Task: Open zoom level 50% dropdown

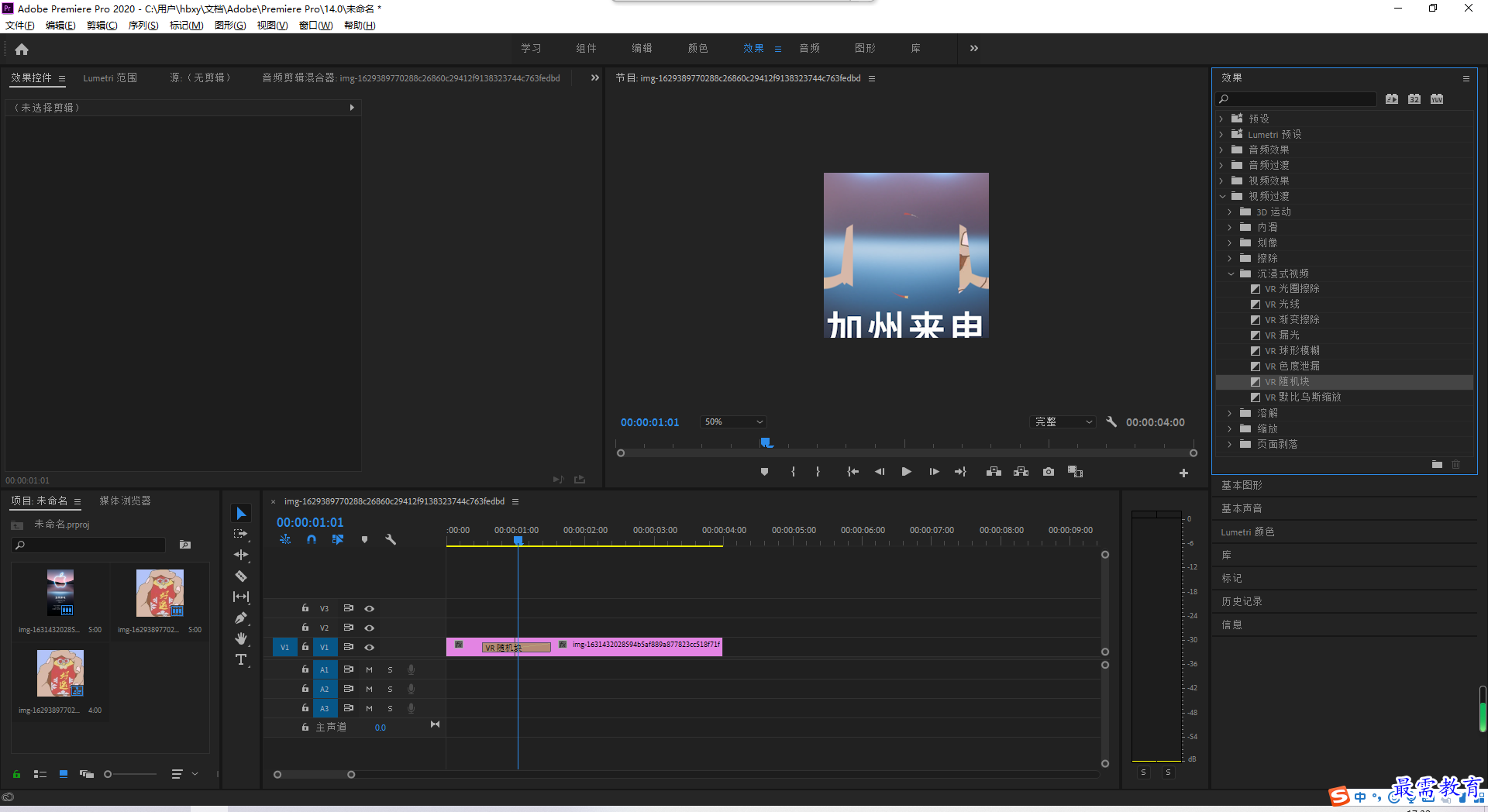Action: tap(733, 421)
